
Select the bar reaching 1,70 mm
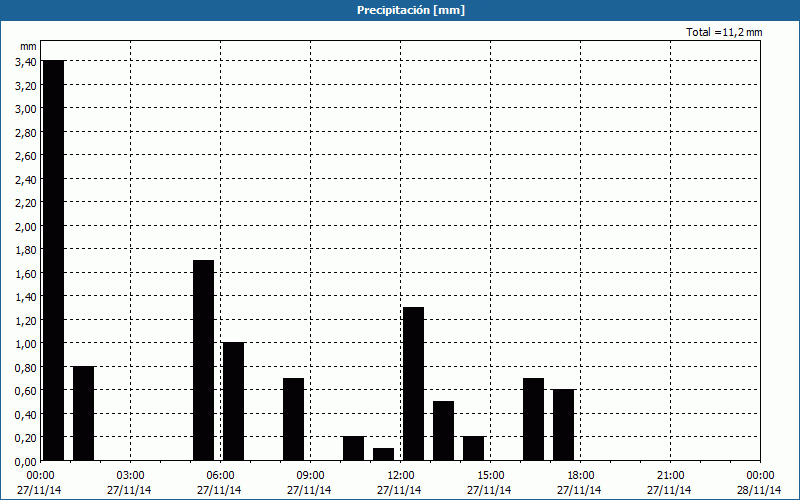(204, 360)
